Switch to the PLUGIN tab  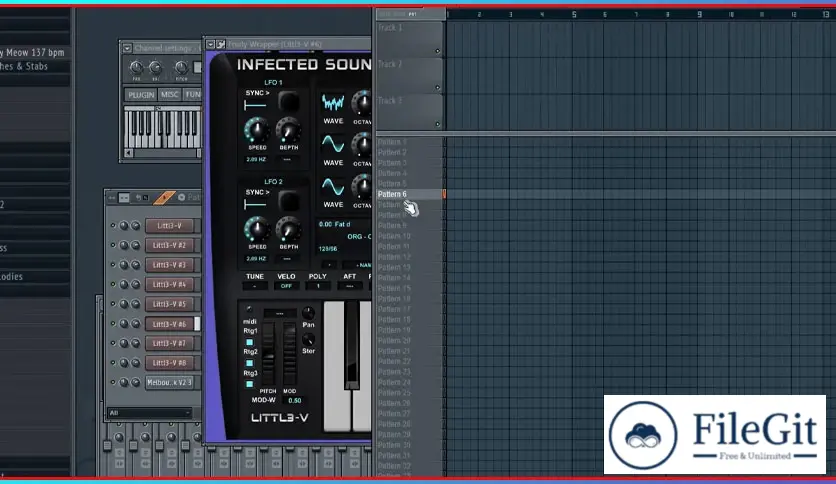point(141,95)
